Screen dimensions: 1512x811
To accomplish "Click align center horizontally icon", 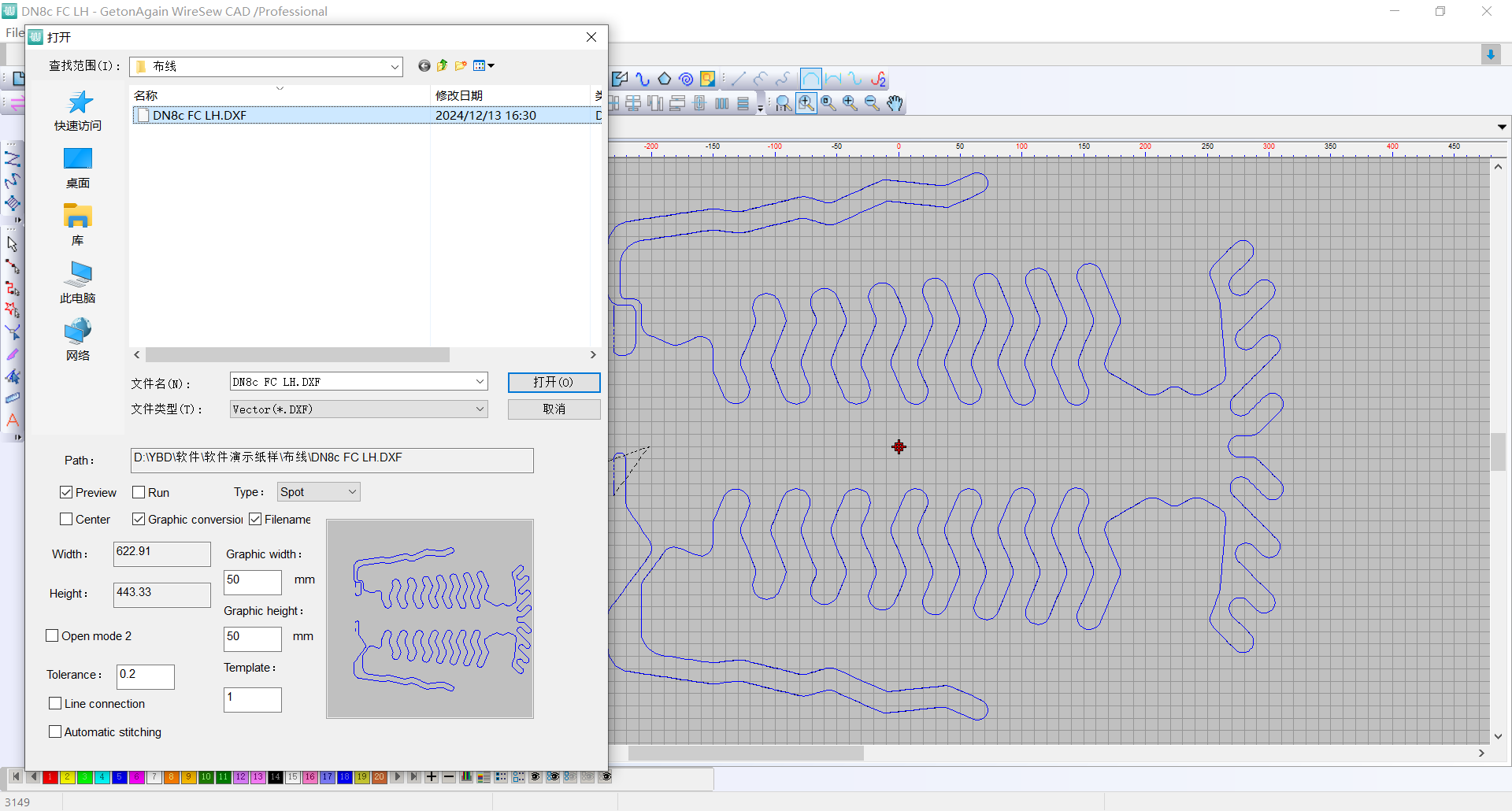I will pyautogui.click(x=633, y=103).
